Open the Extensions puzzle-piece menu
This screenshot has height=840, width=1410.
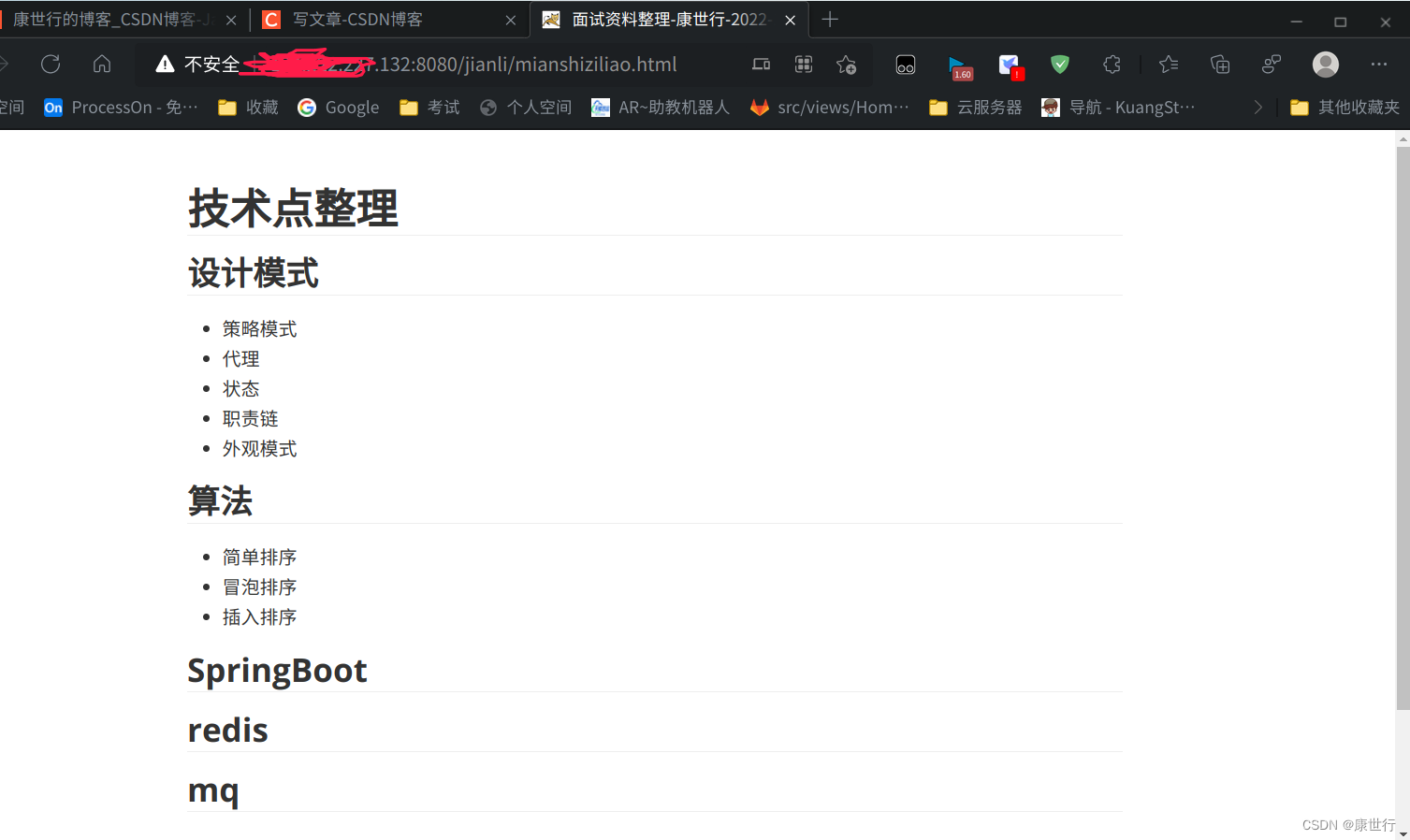[1112, 64]
